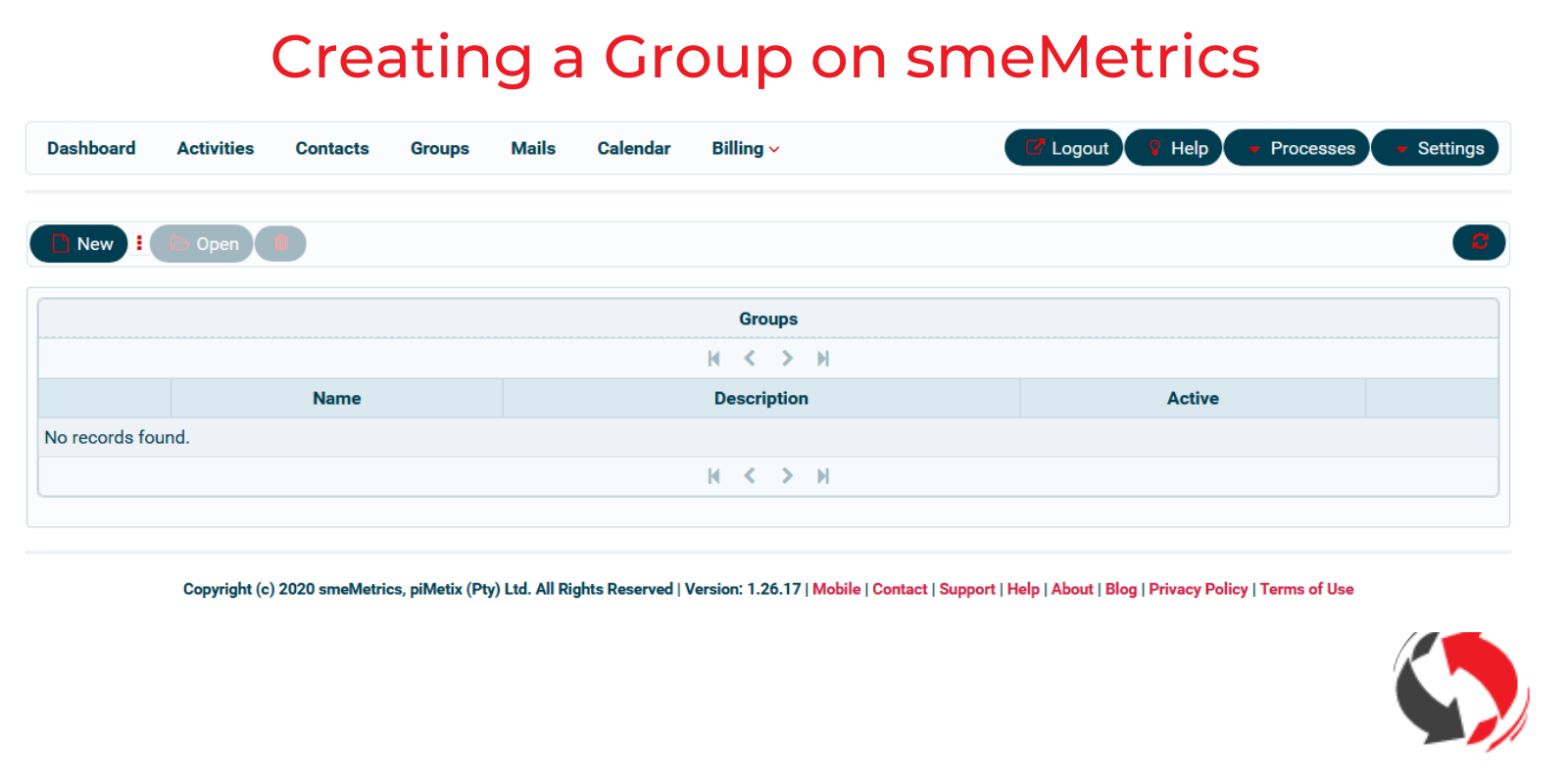The width and height of the screenshot is (1568, 784).
Task: Go to first page in top paginator
Action: click(x=713, y=359)
